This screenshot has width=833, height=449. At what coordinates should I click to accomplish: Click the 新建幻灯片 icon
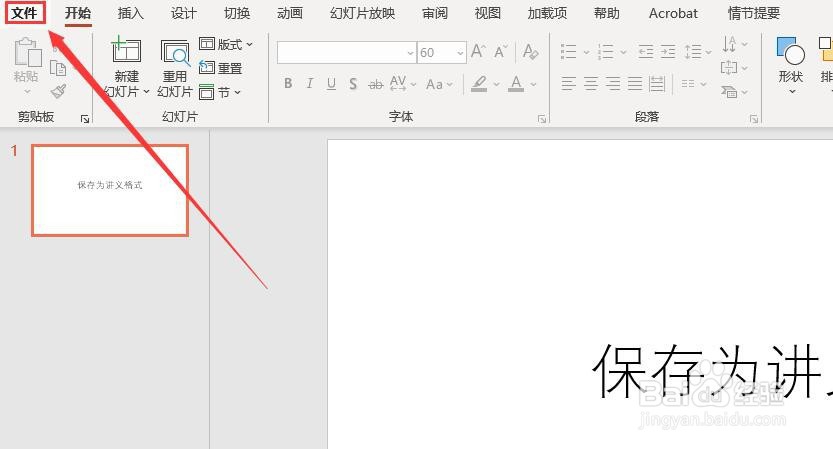click(126, 51)
